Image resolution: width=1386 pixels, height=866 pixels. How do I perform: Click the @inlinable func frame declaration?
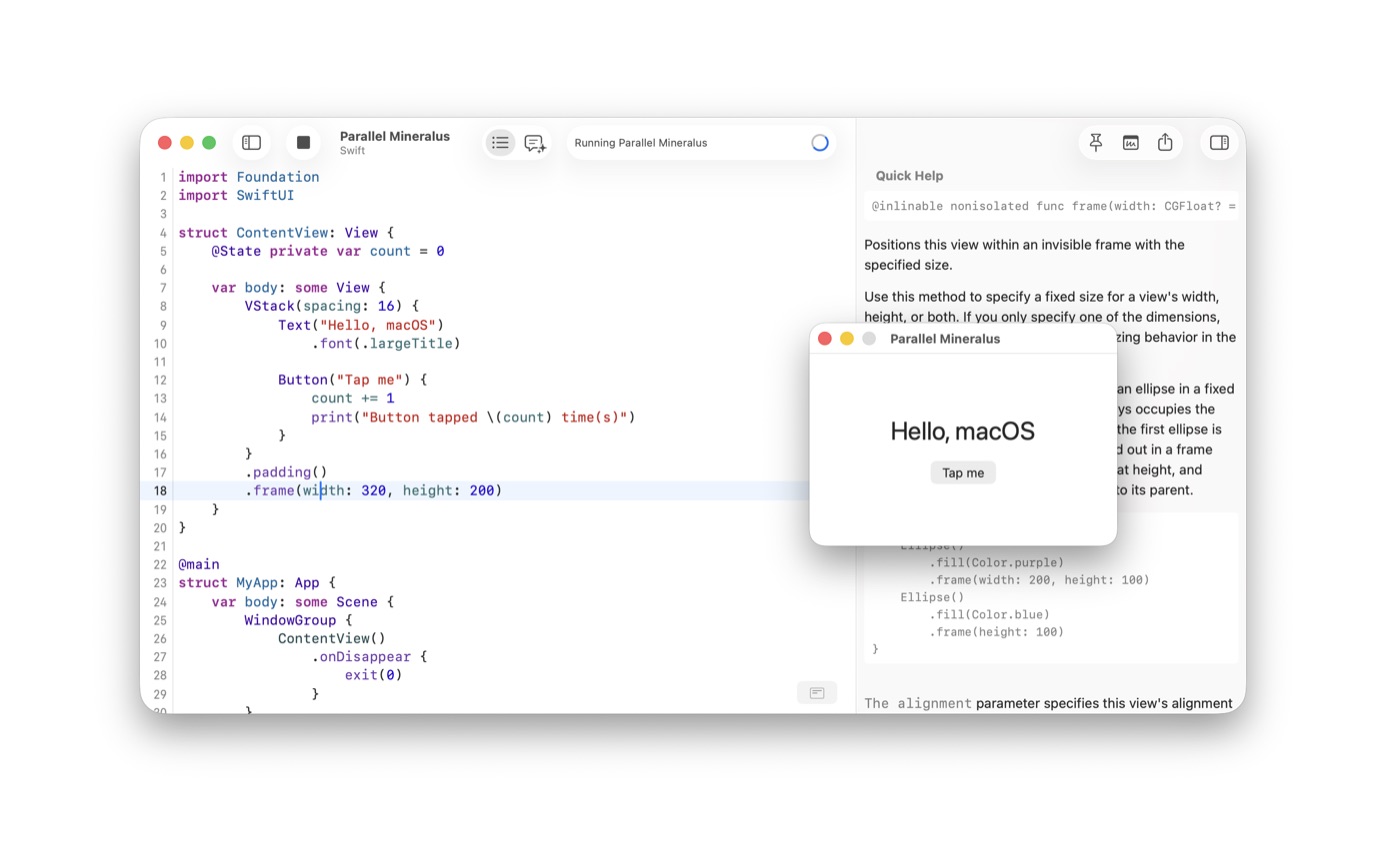1053,207
